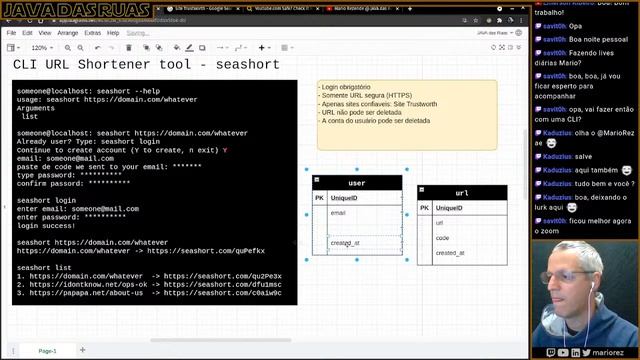Toggle dark mode appearance icon

[493, 47]
